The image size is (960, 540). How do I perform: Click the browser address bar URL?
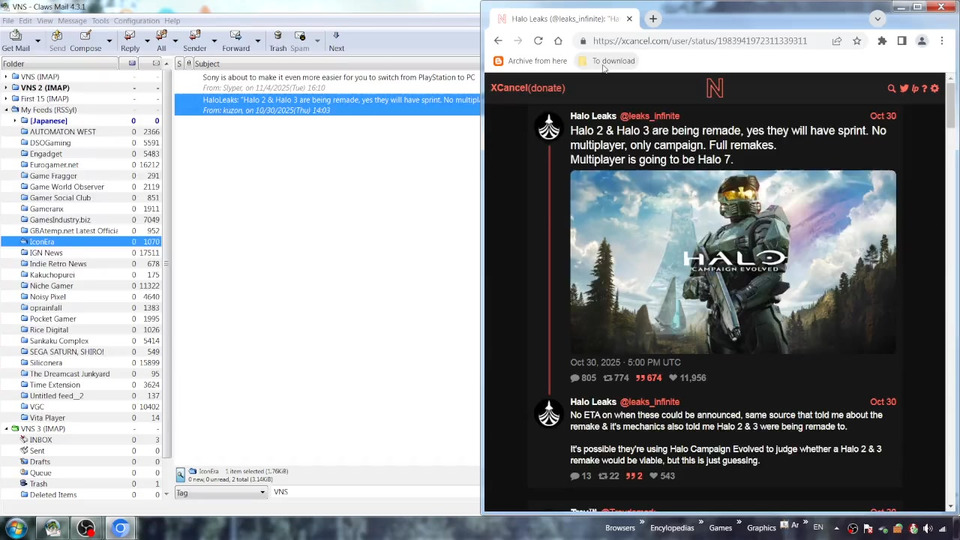pyautogui.click(x=700, y=41)
